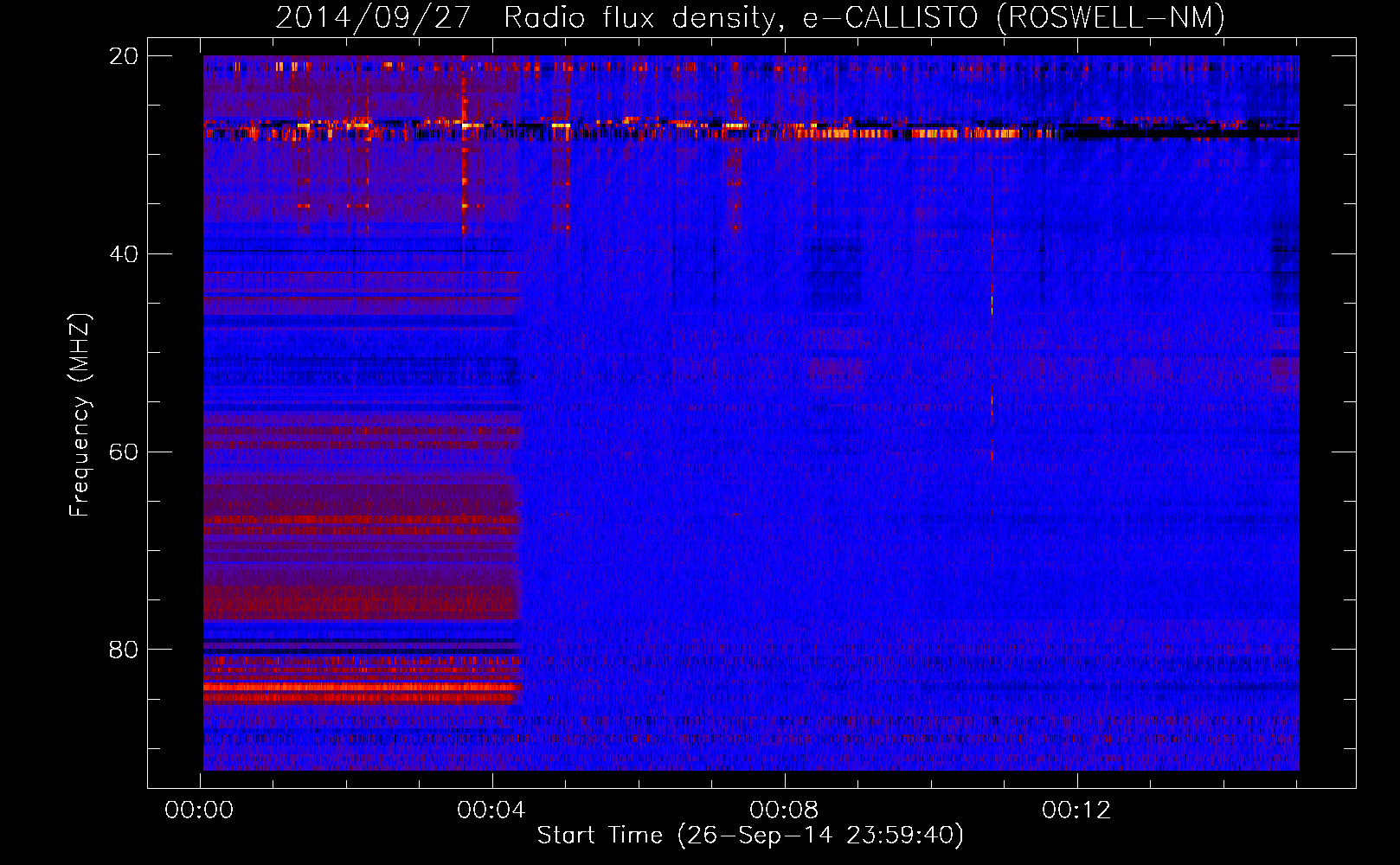Click the '60' frequency tick label
1400x865 pixels.
tap(123, 452)
